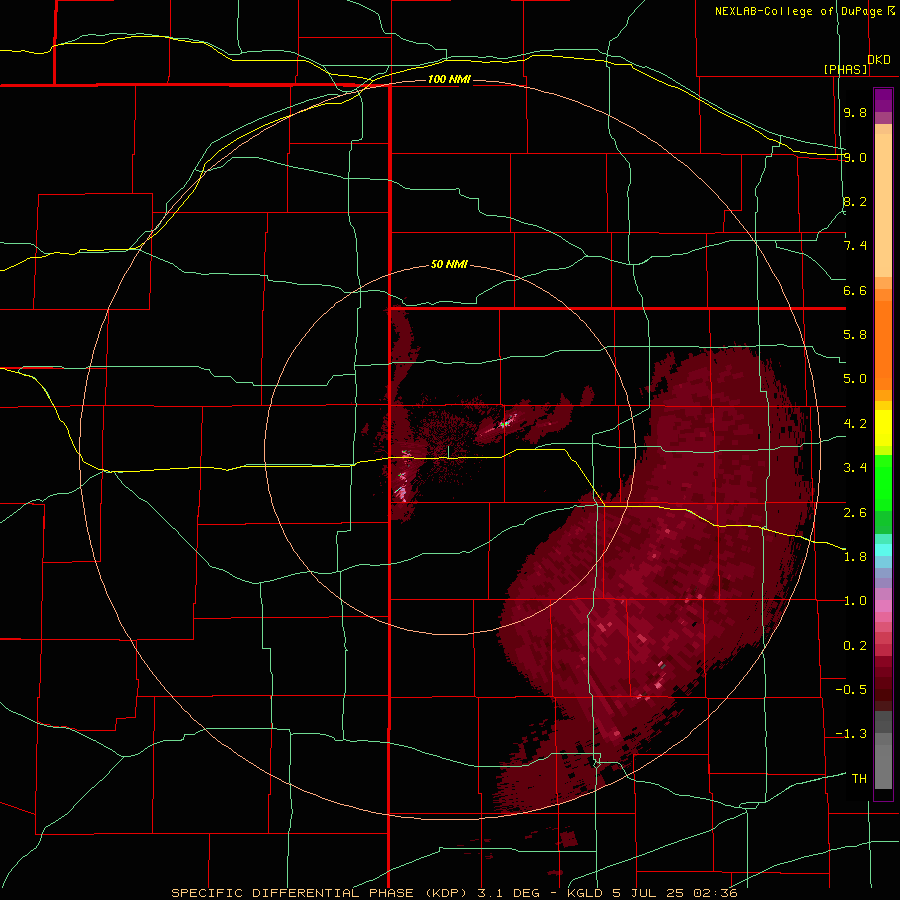
Task: Select the 8.2 scale label
Action: pos(855,201)
